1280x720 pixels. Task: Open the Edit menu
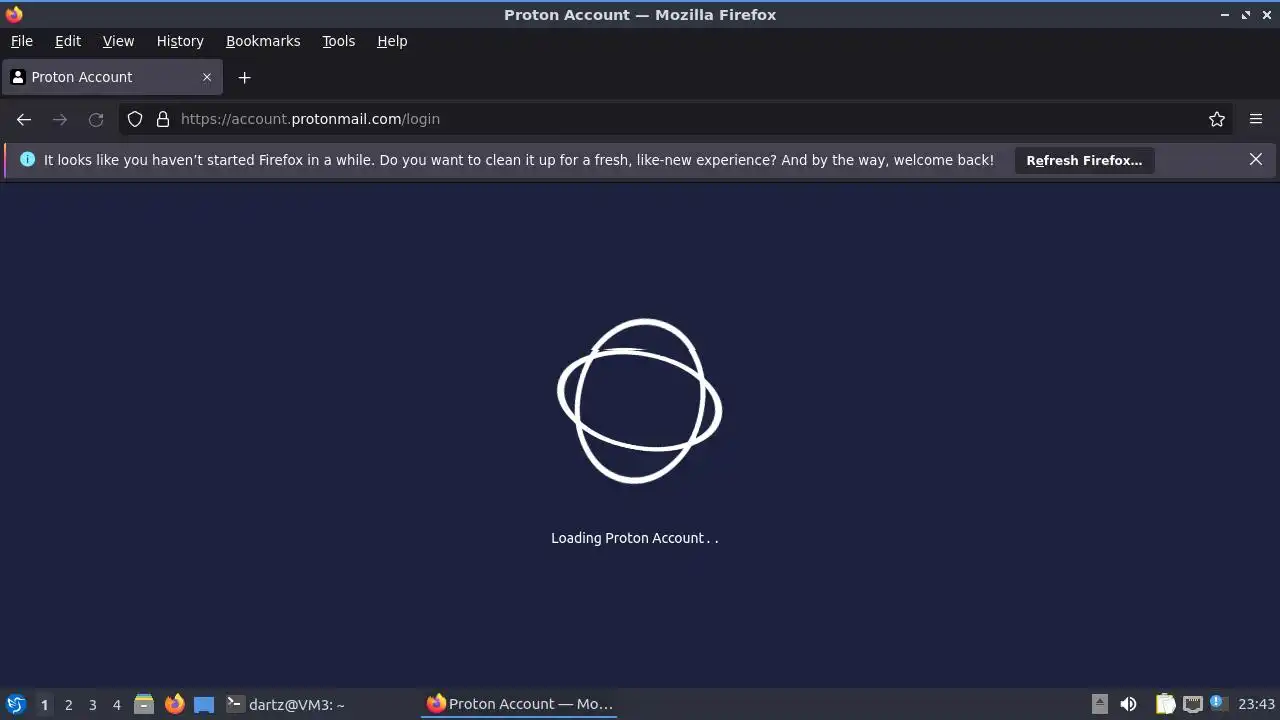point(68,41)
